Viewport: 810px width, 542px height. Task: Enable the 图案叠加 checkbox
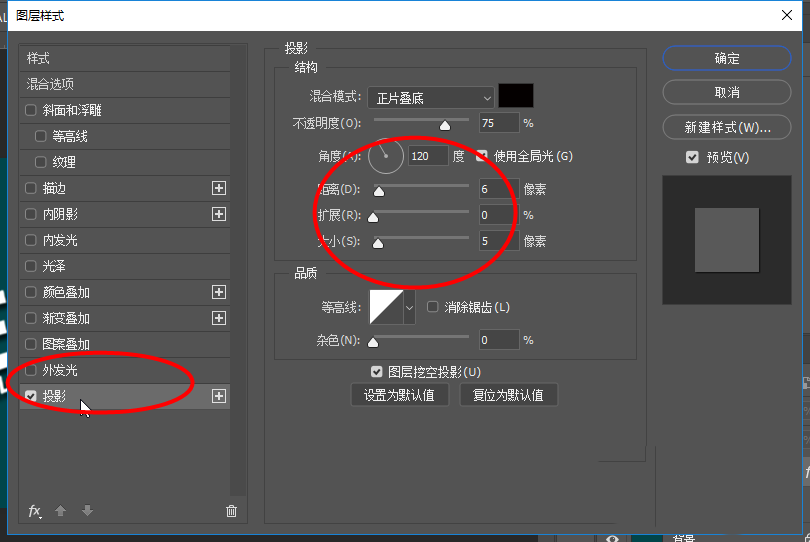pyautogui.click(x=30, y=344)
